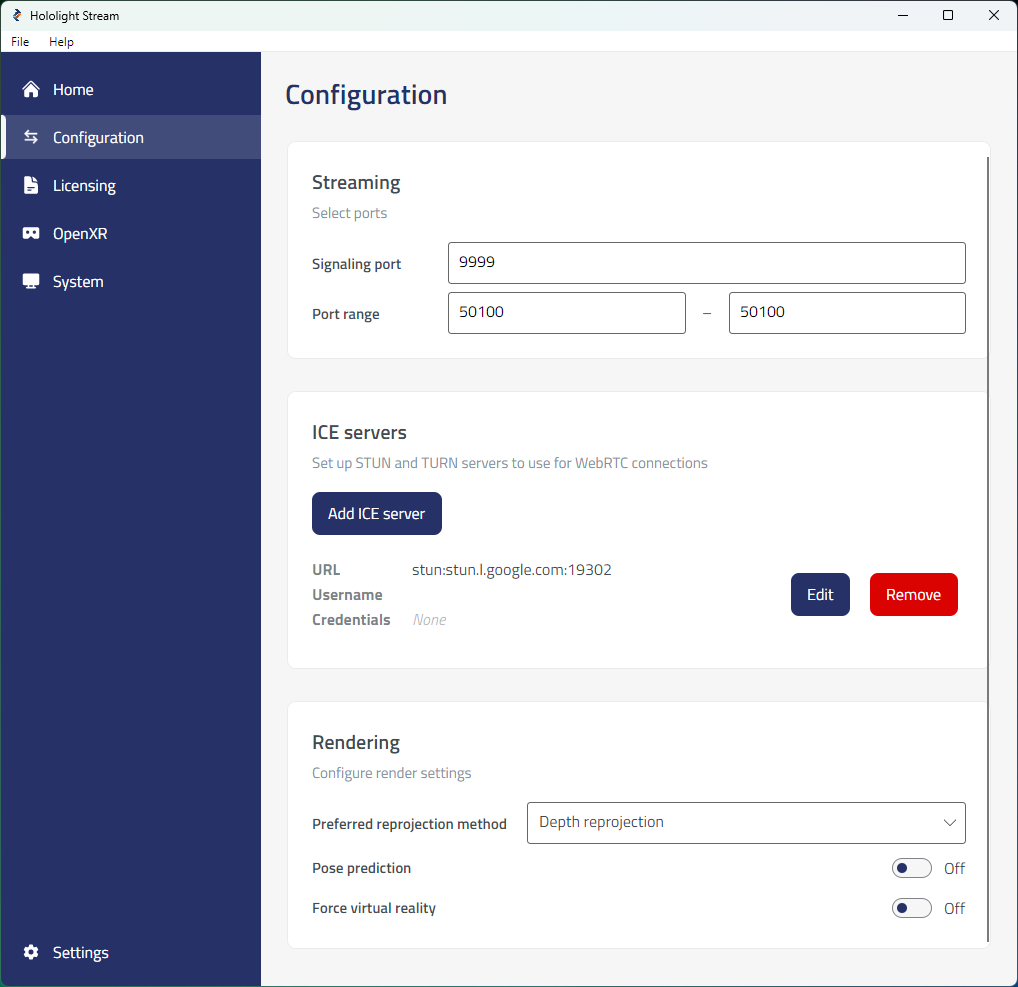Click the 'Streaming' section heading
The height and width of the screenshot is (987, 1018).
point(356,183)
